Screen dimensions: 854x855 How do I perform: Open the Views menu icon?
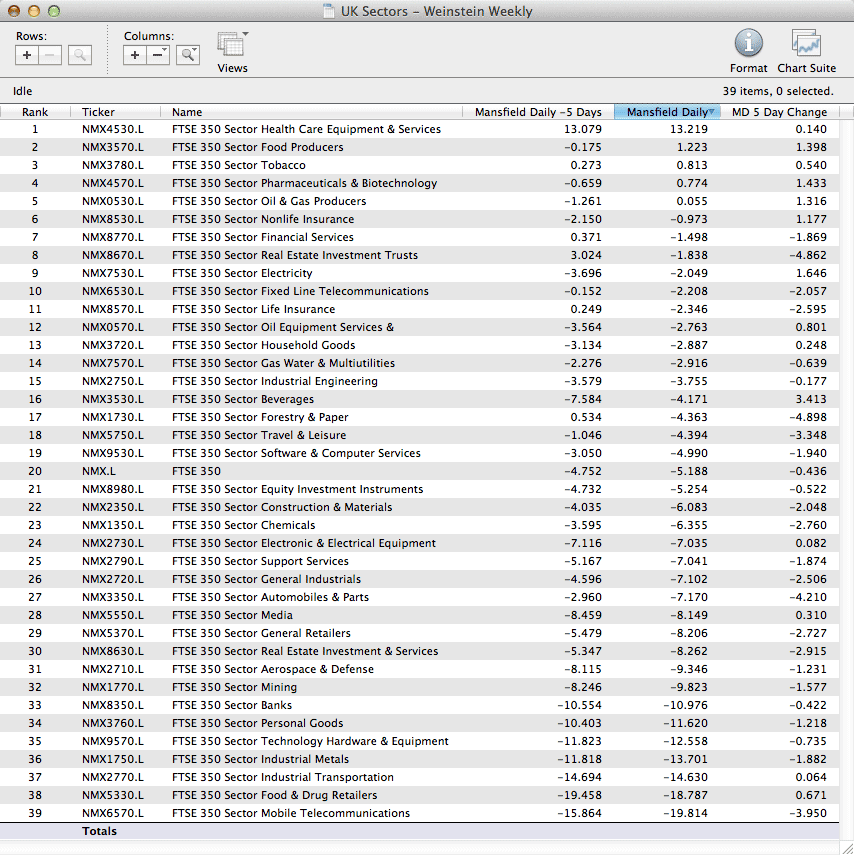pos(232,46)
